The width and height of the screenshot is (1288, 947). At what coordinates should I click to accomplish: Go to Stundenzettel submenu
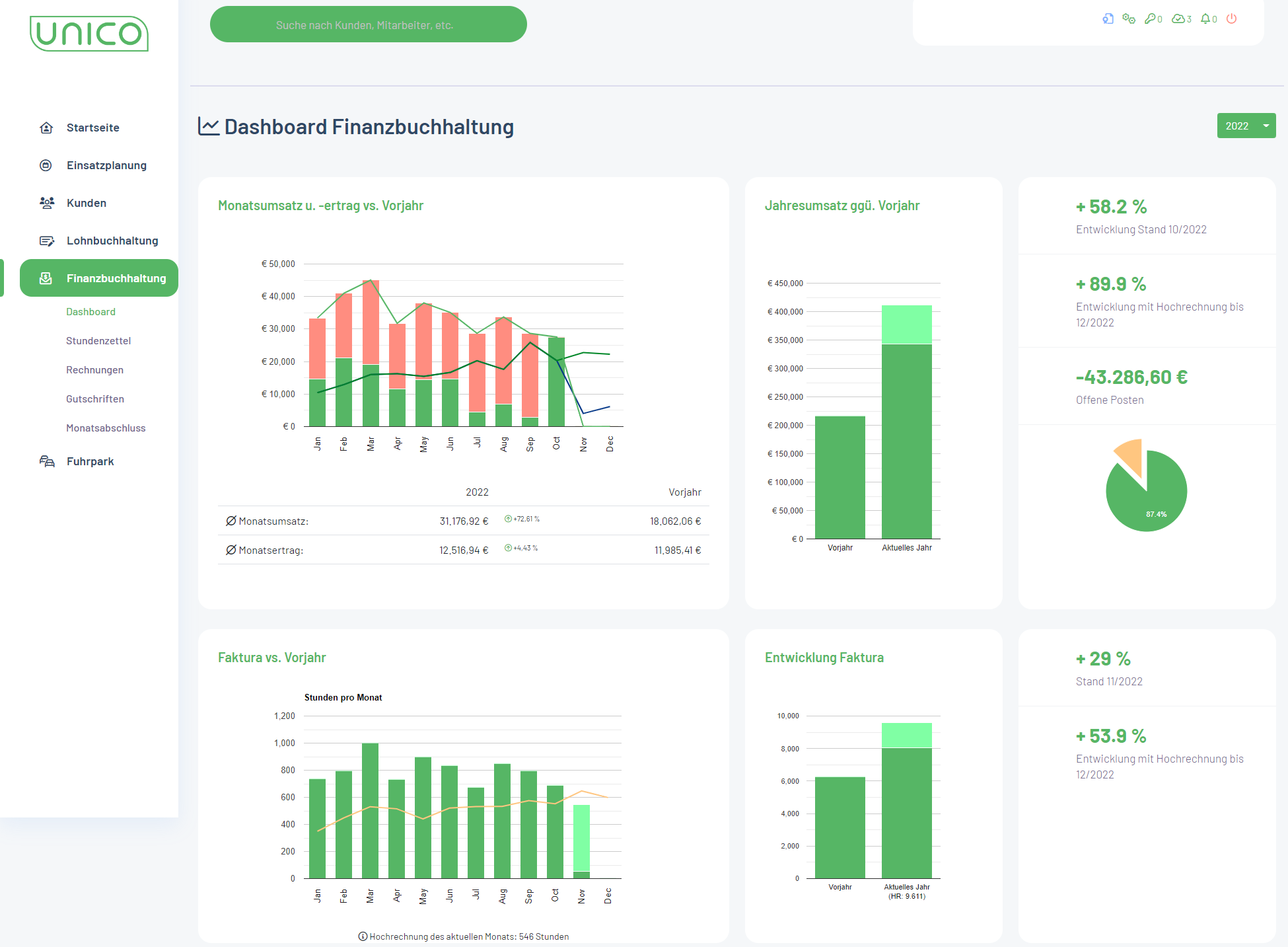pyautogui.click(x=98, y=341)
